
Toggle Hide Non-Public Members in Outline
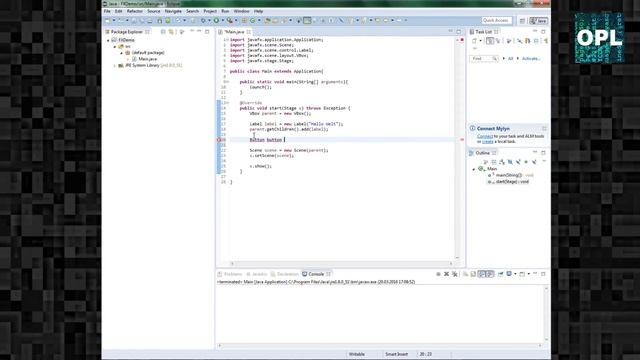526,162
